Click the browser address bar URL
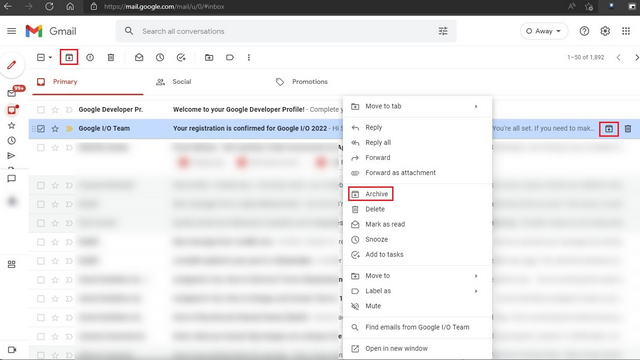 pos(164,7)
